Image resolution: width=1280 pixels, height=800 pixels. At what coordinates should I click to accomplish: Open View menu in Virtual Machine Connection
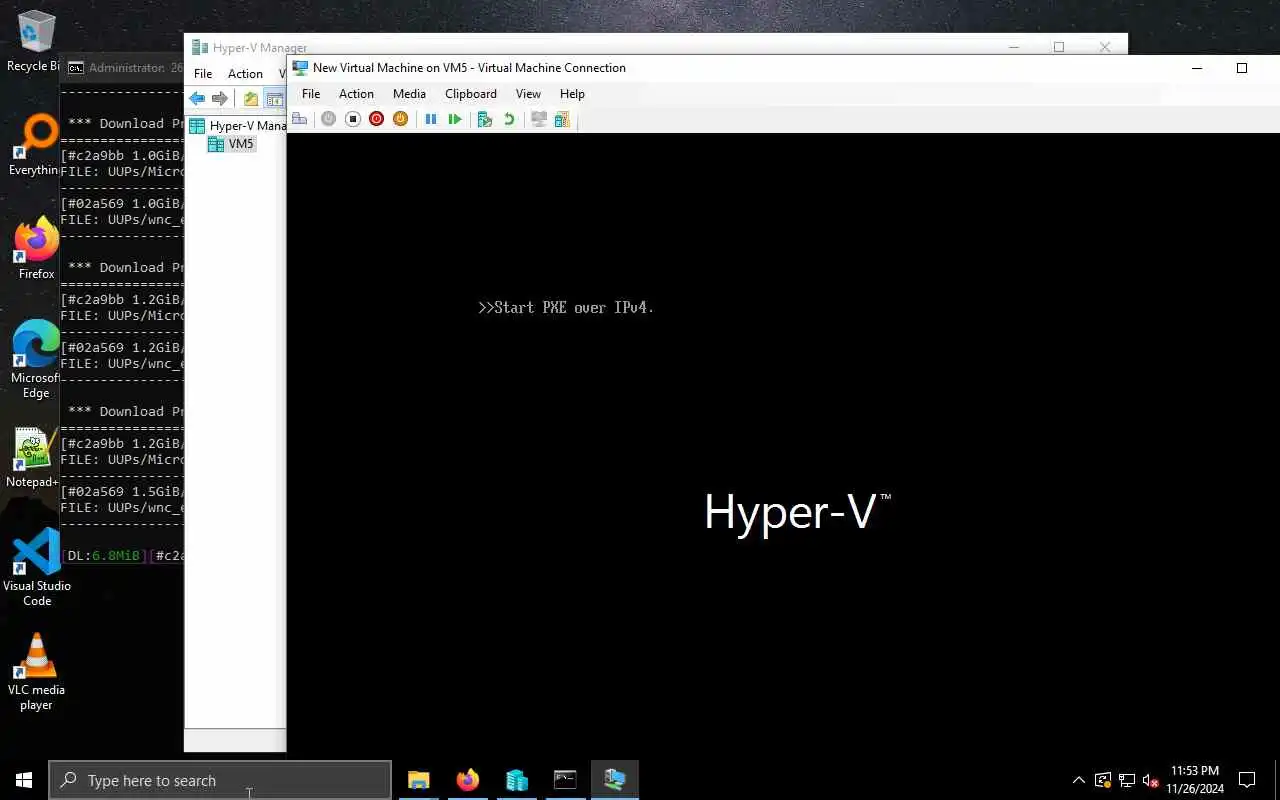(528, 94)
